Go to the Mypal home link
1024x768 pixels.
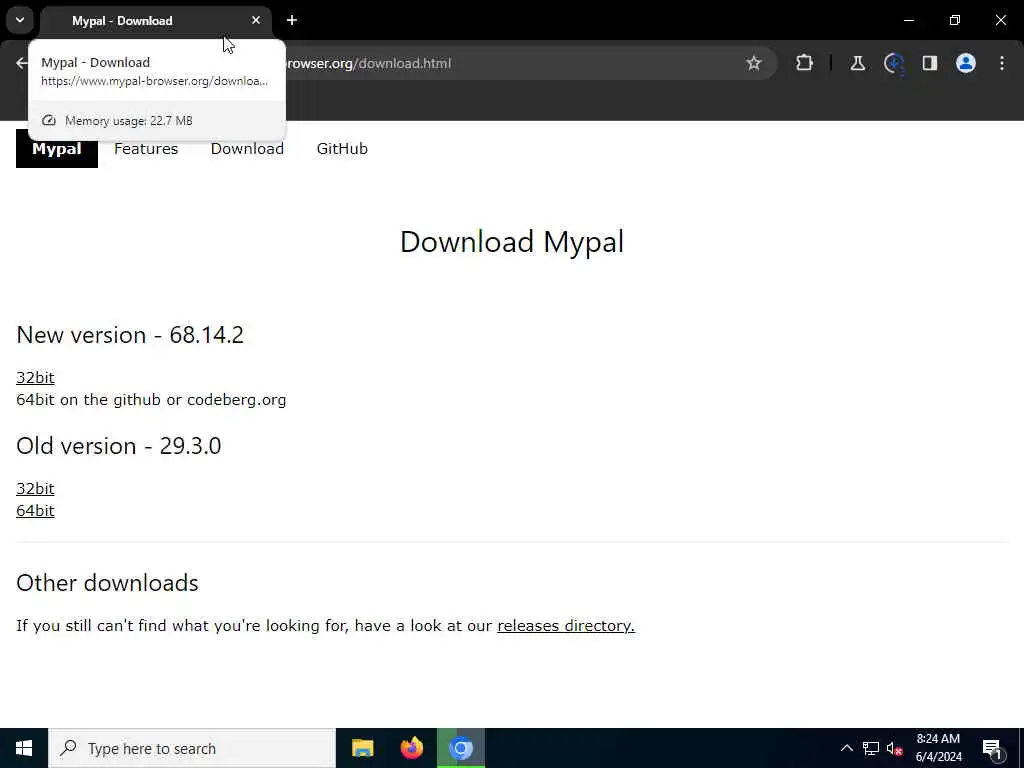(57, 148)
